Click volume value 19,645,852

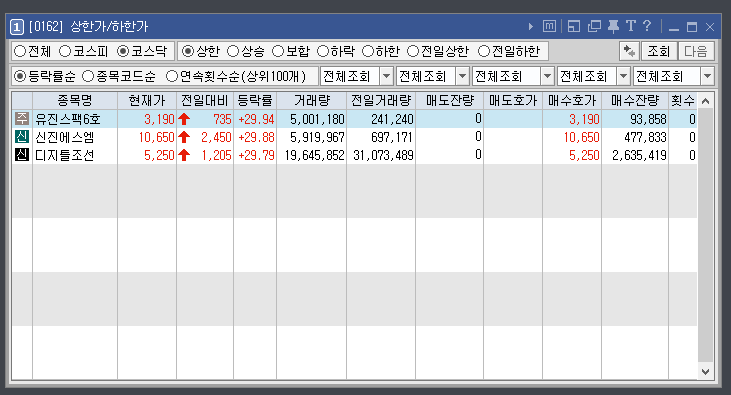click(314, 155)
